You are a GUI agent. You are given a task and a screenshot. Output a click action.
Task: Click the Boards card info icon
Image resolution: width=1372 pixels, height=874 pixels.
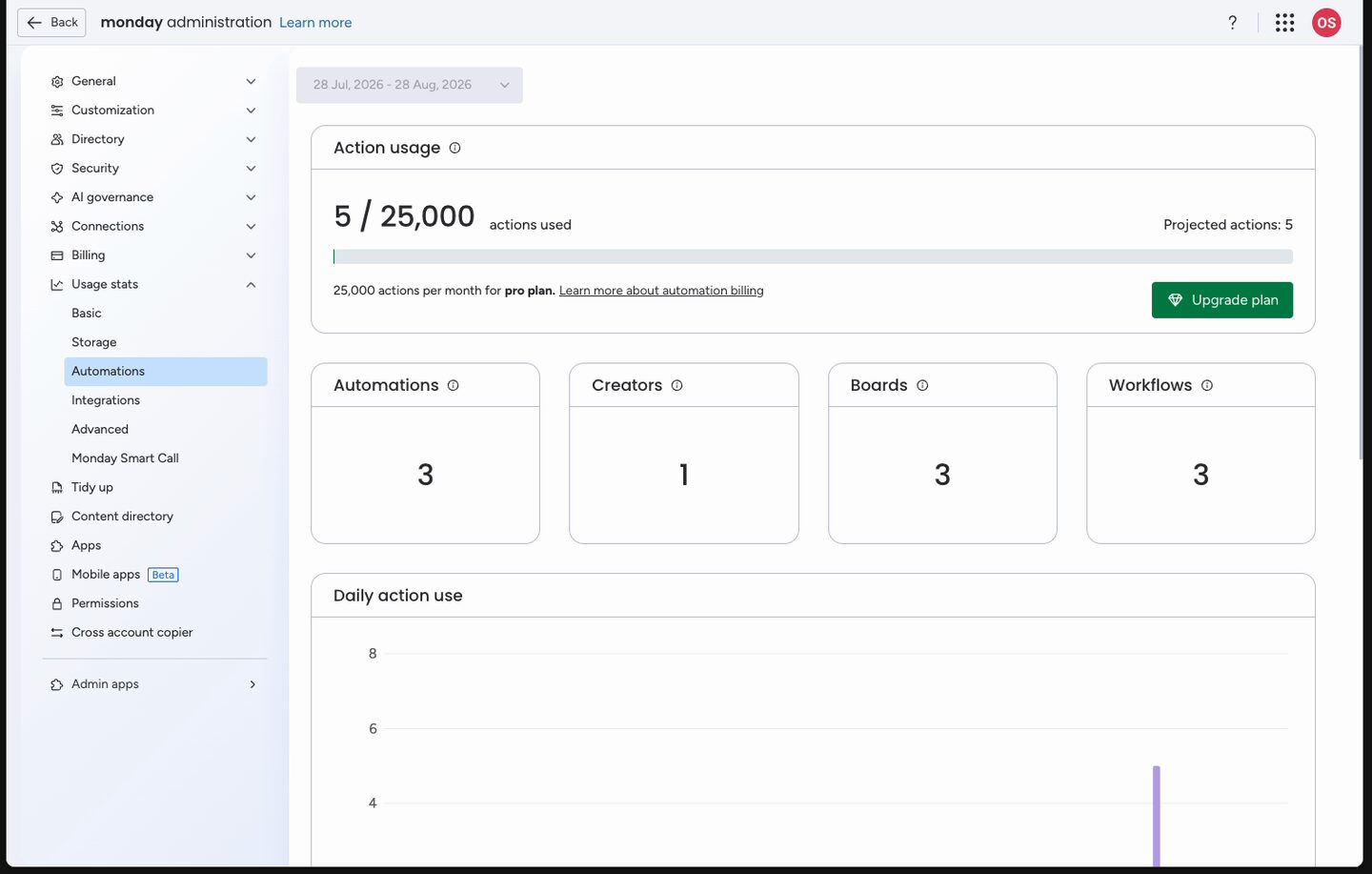coord(922,385)
